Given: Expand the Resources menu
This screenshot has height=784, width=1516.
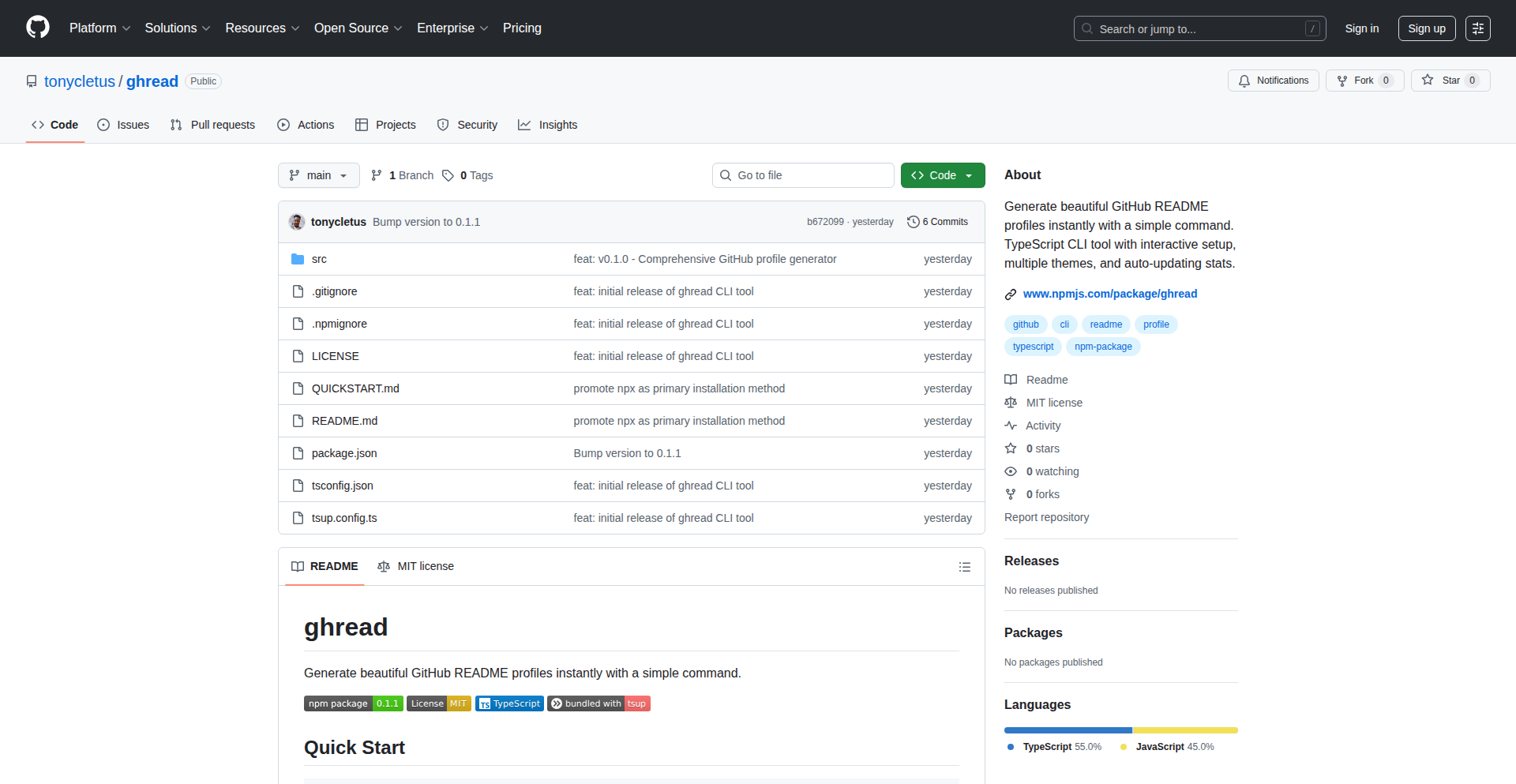Looking at the screenshot, I should (x=262, y=28).
